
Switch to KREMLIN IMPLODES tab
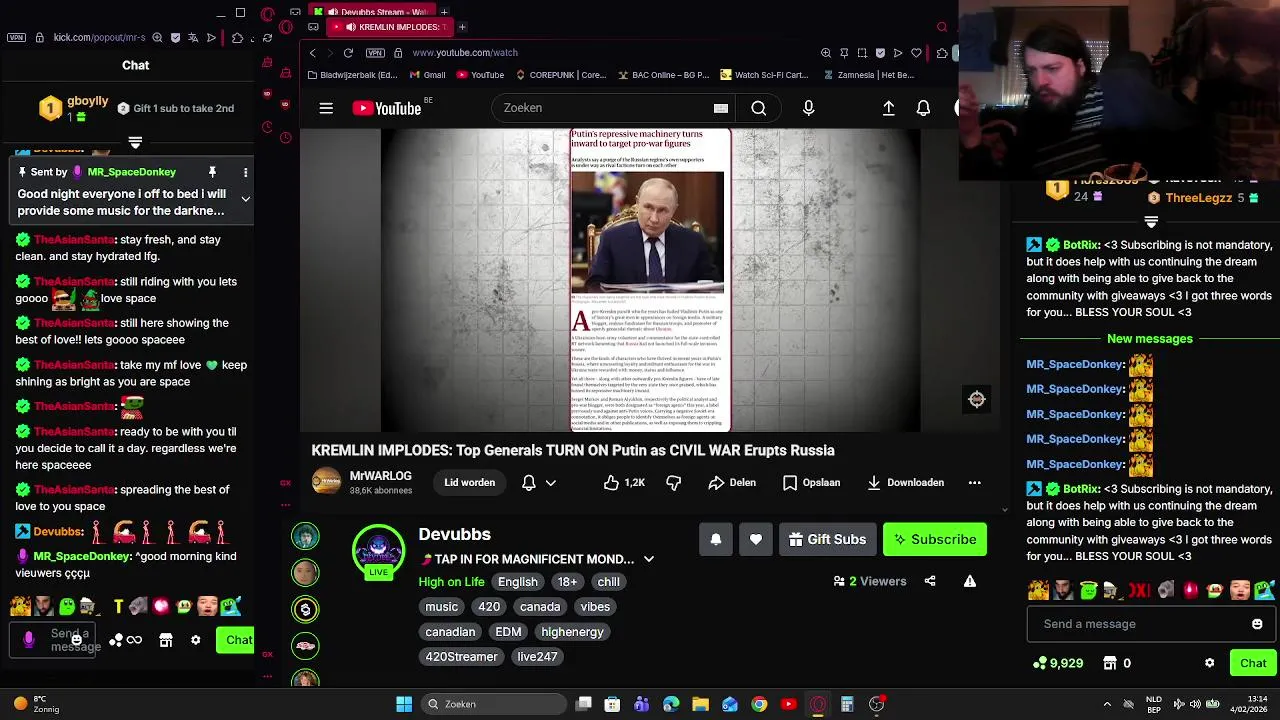click(391, 27)
